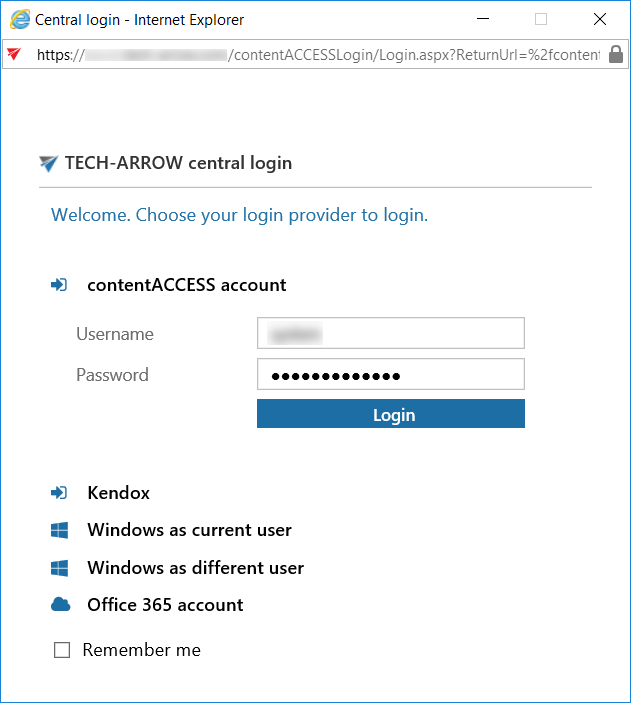This screenshot has height=703, width=631.
Task: Click the TECH-ARROW paper plane logo
Action: 49,164
